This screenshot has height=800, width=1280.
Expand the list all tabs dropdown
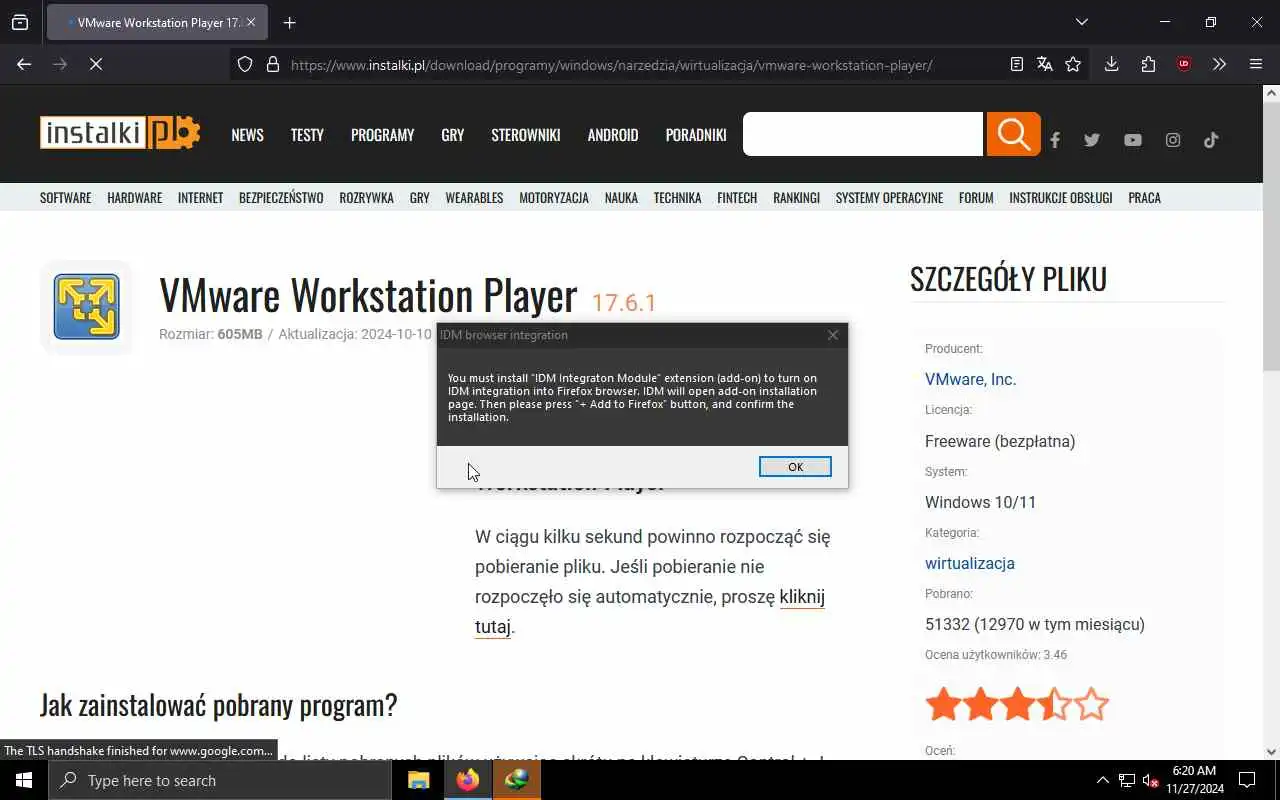pyautogui.click(x=1081, y=22)
